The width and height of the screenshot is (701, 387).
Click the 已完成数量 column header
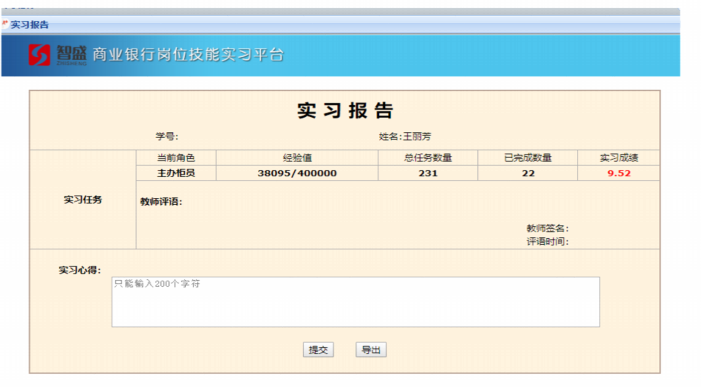pos(528,158)
